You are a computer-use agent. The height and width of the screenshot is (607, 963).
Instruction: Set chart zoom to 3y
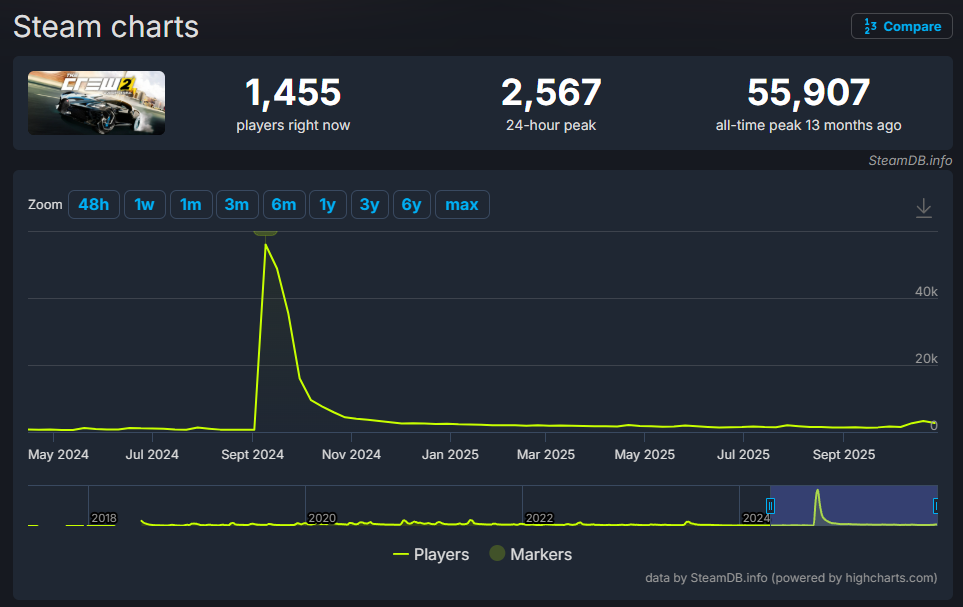pyautogui.click(x=370, y=205)
